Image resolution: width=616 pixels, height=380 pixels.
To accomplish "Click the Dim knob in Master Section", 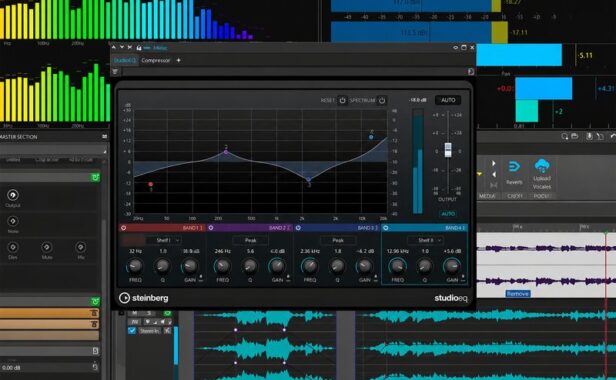I will [13, 247].
